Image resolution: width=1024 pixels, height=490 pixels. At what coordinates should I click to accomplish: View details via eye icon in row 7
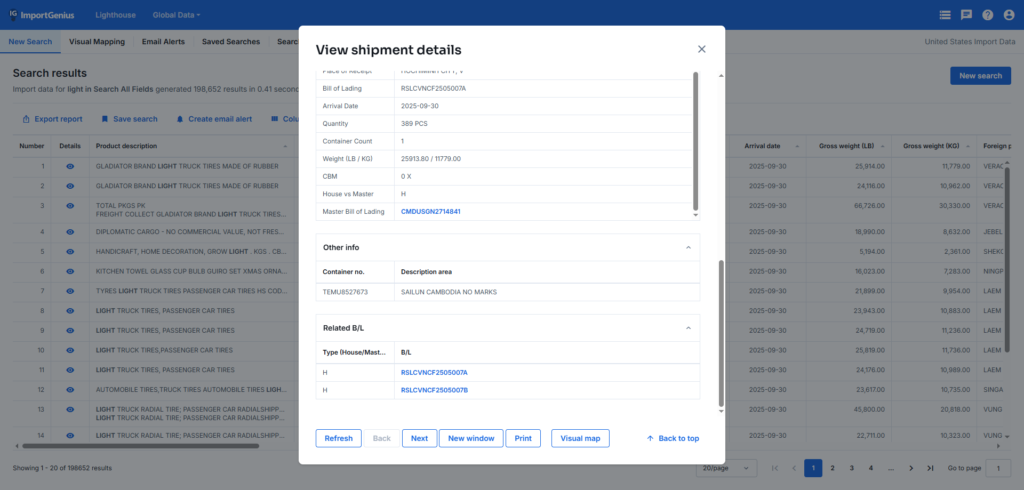[x=70, y=291]
